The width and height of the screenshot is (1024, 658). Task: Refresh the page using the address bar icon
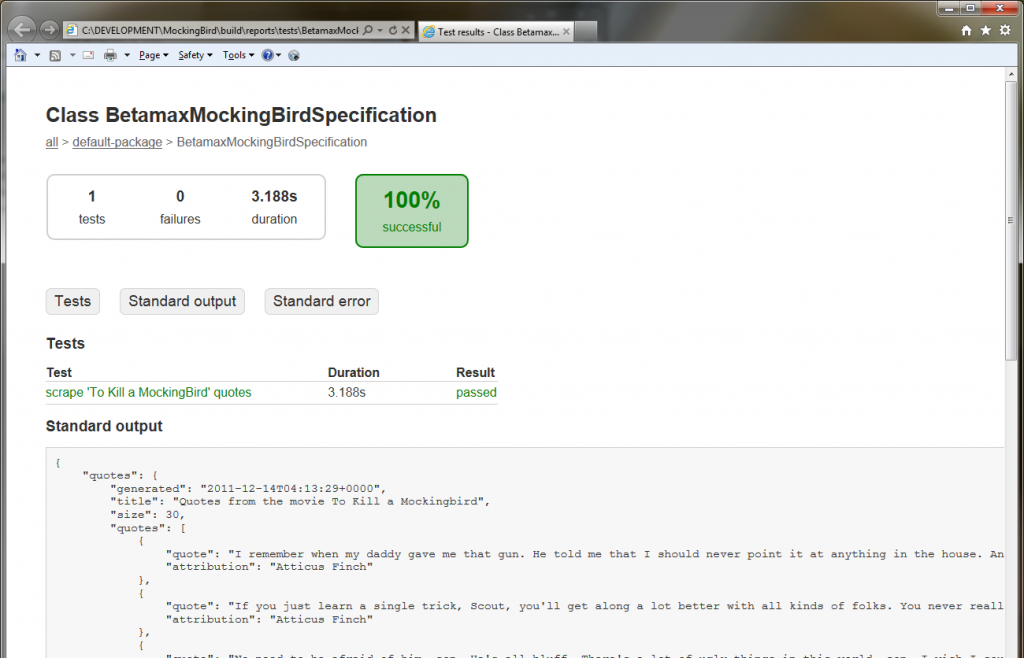tap(392, 30)
